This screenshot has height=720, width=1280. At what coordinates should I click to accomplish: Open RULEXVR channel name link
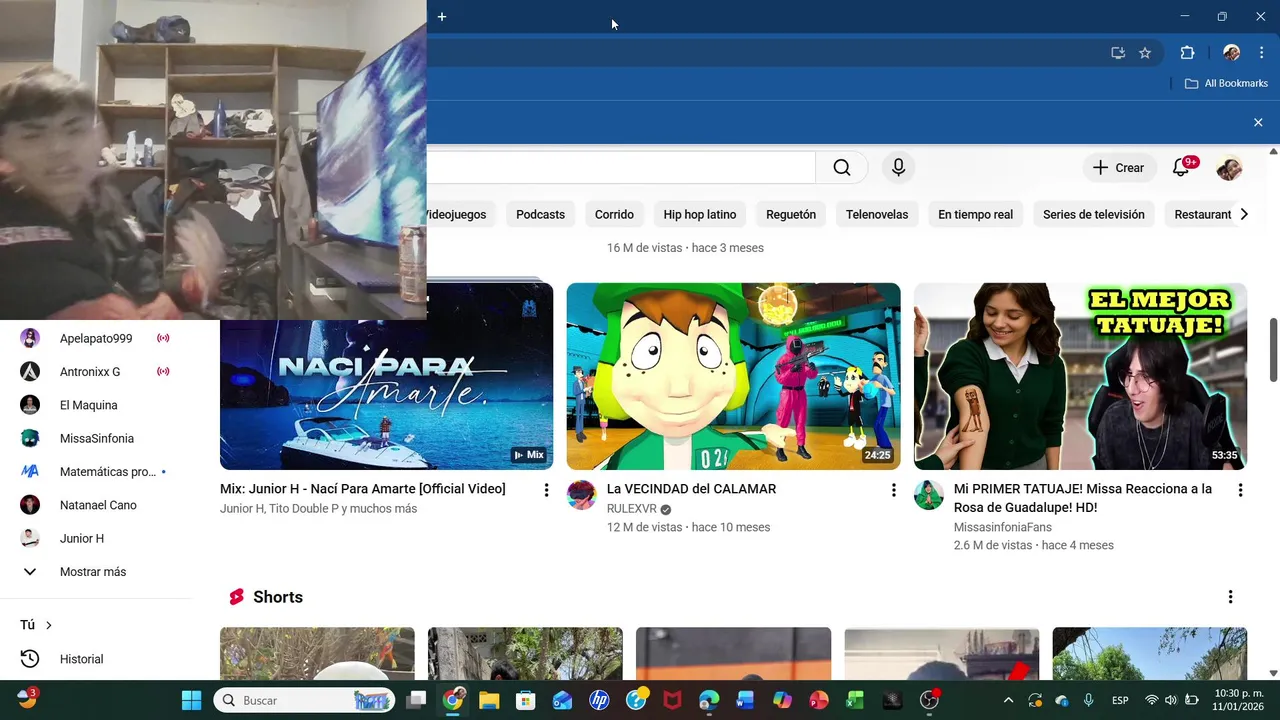click(x=632, y=509)
